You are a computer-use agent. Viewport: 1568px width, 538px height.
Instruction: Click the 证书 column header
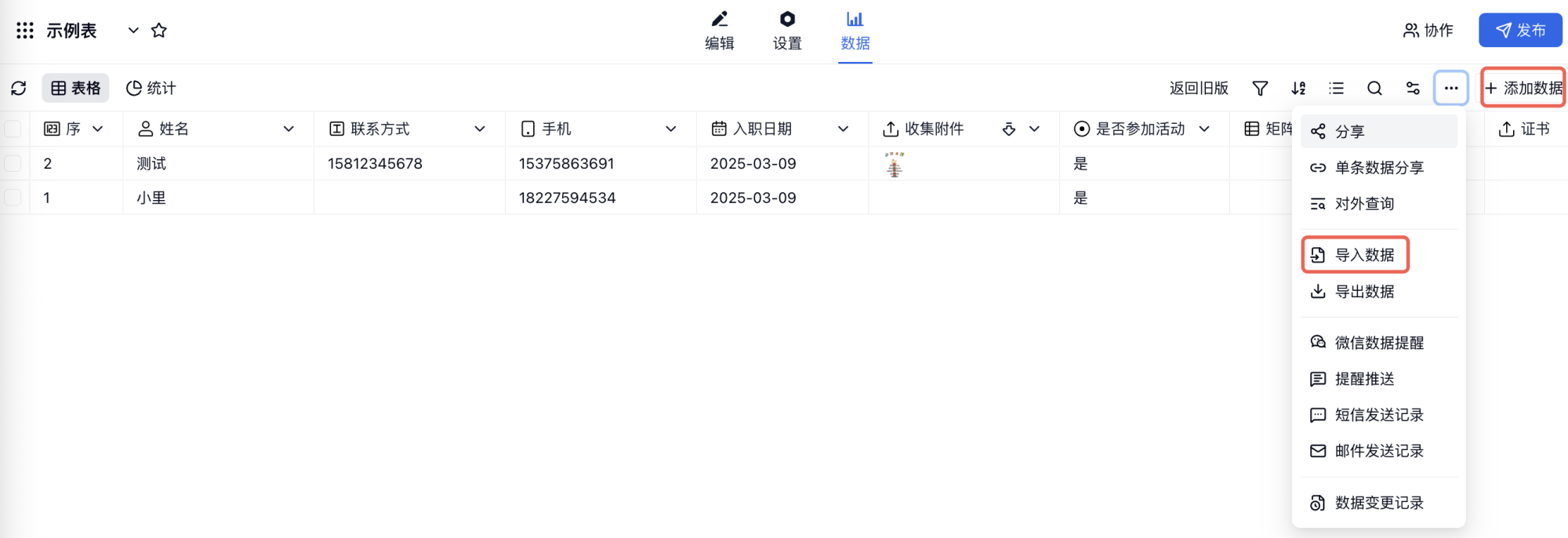pyautogui.click(x=1525, y=129)
